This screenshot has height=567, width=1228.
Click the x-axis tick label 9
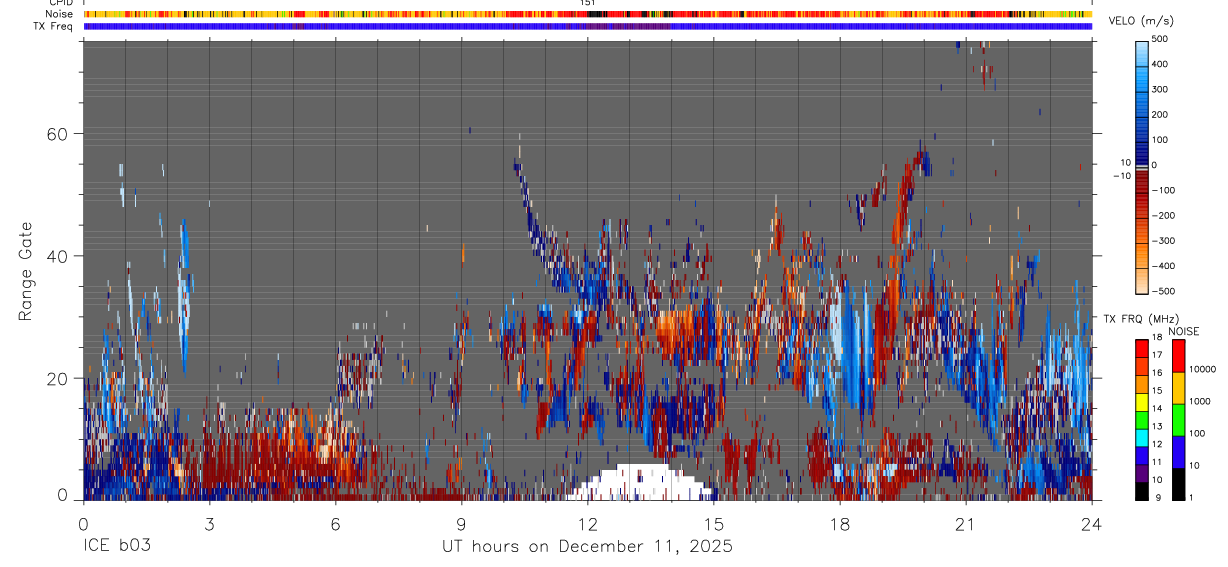point(461,523)
